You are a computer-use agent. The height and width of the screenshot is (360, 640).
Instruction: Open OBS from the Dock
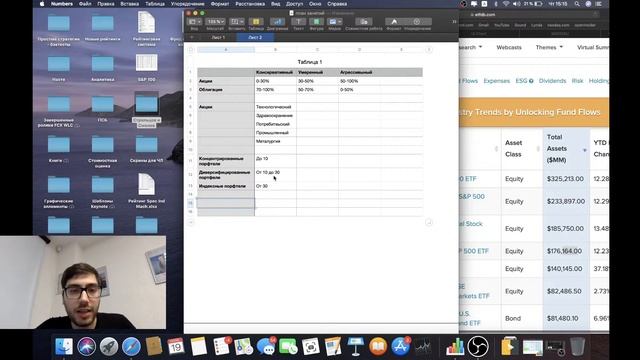(478, 347)
